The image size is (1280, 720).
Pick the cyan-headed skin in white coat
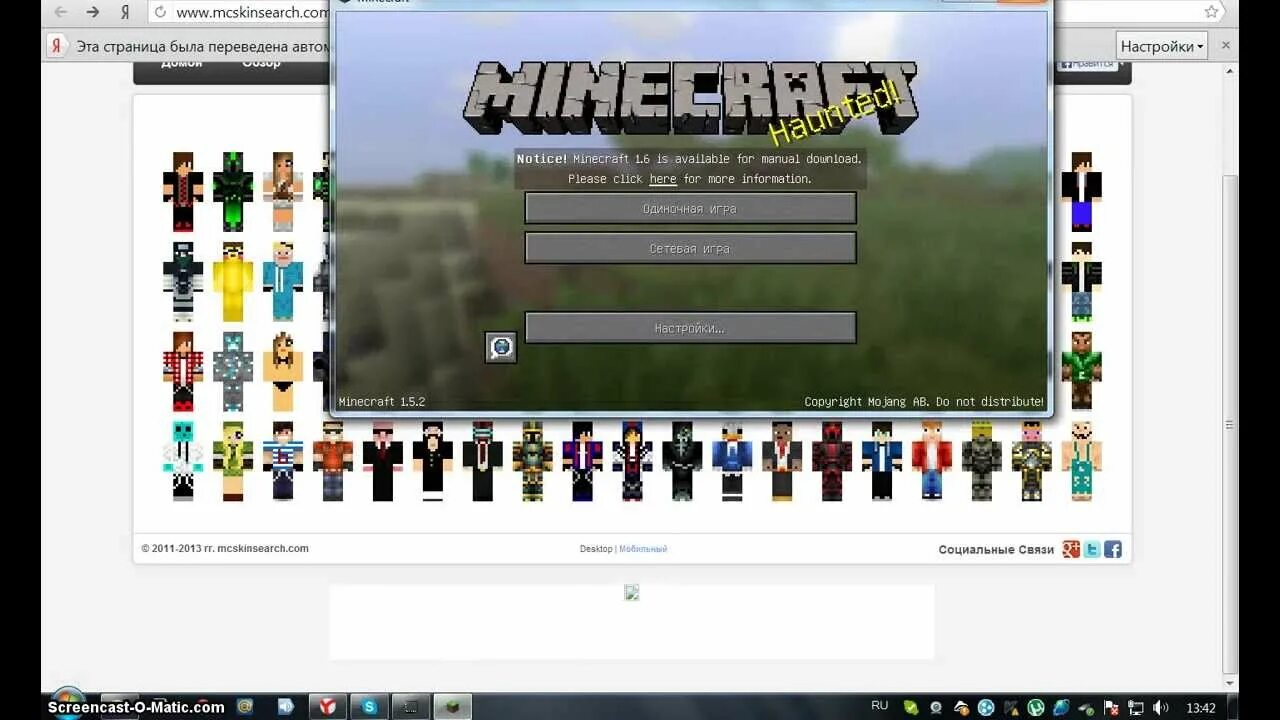[183, 461]
